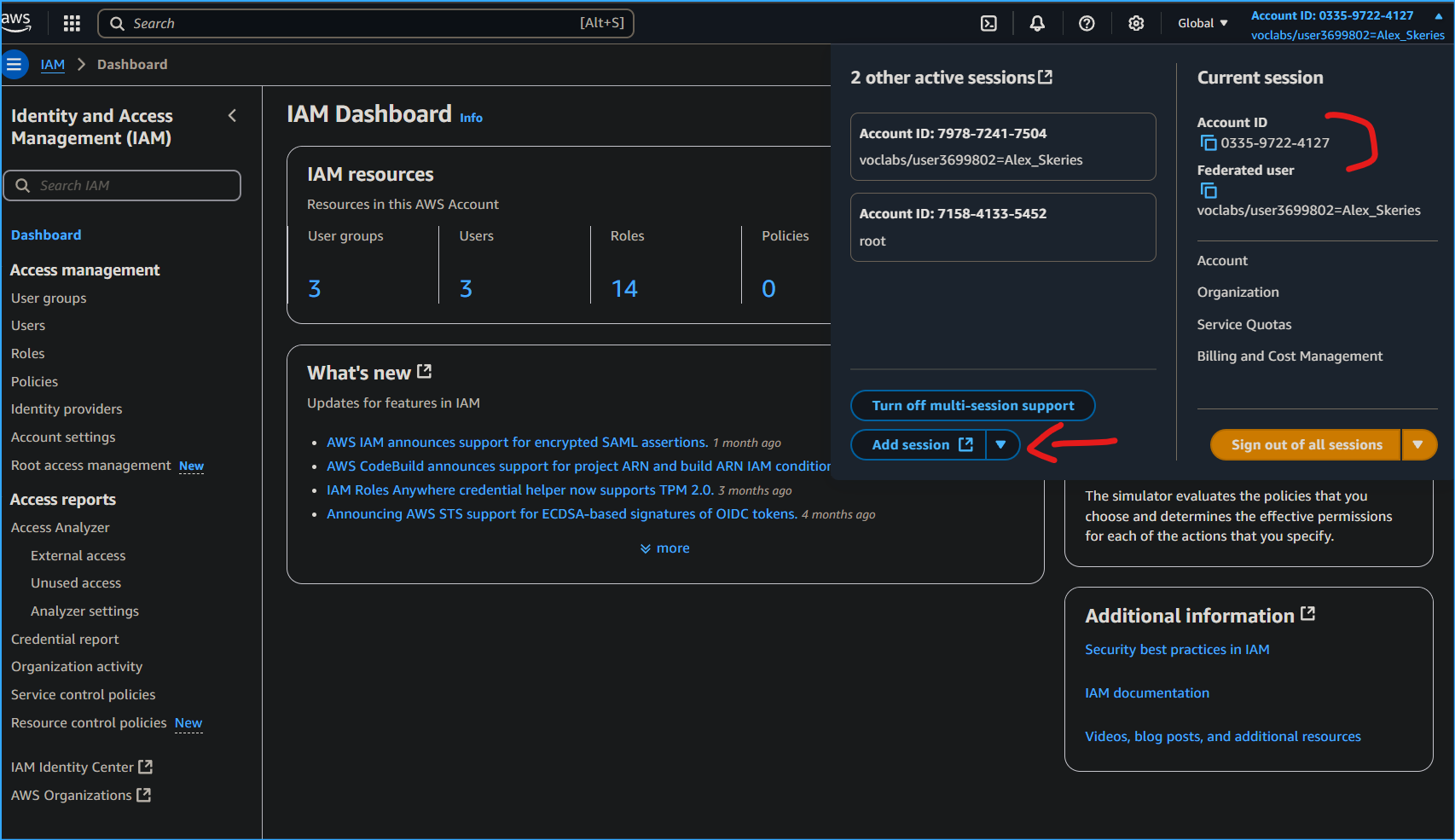The height and width of the screenshot is (840, 1455).
Task: Open the hamburger navigation menu
Action: (14, 64)
